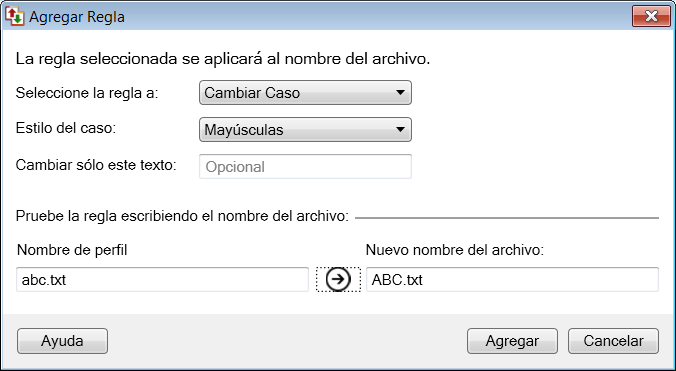Click the 'Nuevo nombre del archivo:' label

click(455, 250)
